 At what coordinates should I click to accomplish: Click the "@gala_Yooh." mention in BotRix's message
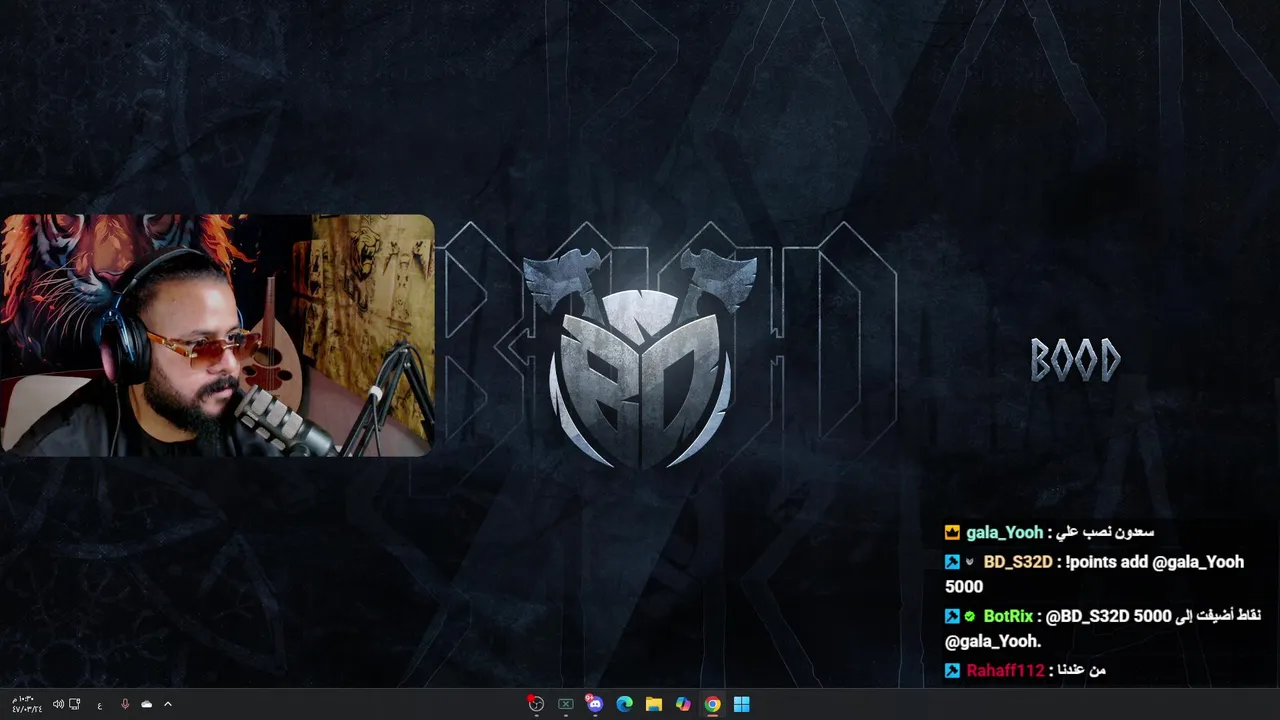pos(993,642)
